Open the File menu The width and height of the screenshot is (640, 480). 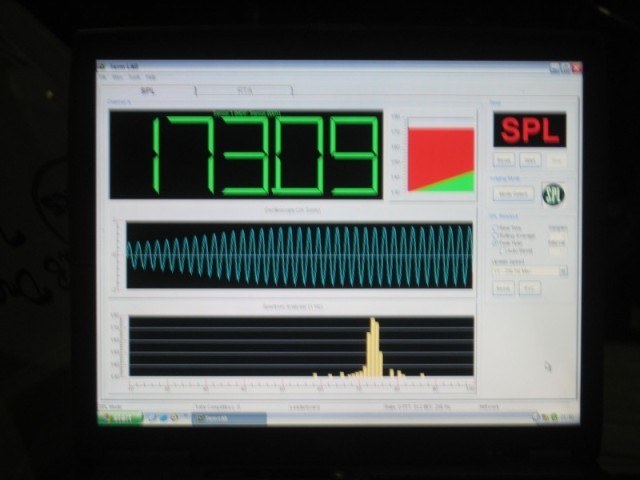102,77
